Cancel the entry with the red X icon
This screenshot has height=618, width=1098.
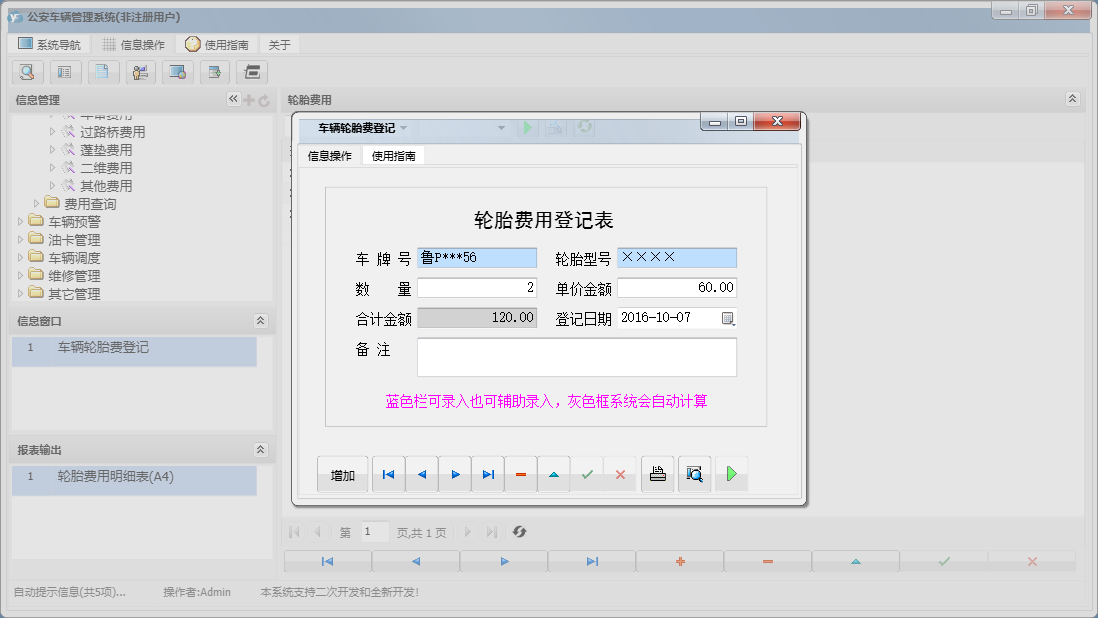(620, 473)
